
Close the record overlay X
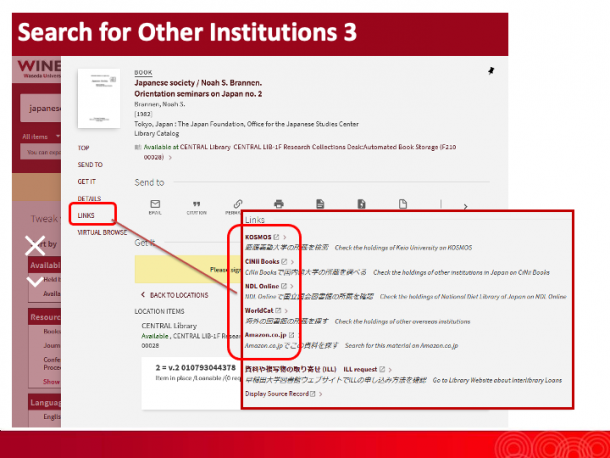click(35, 246)
